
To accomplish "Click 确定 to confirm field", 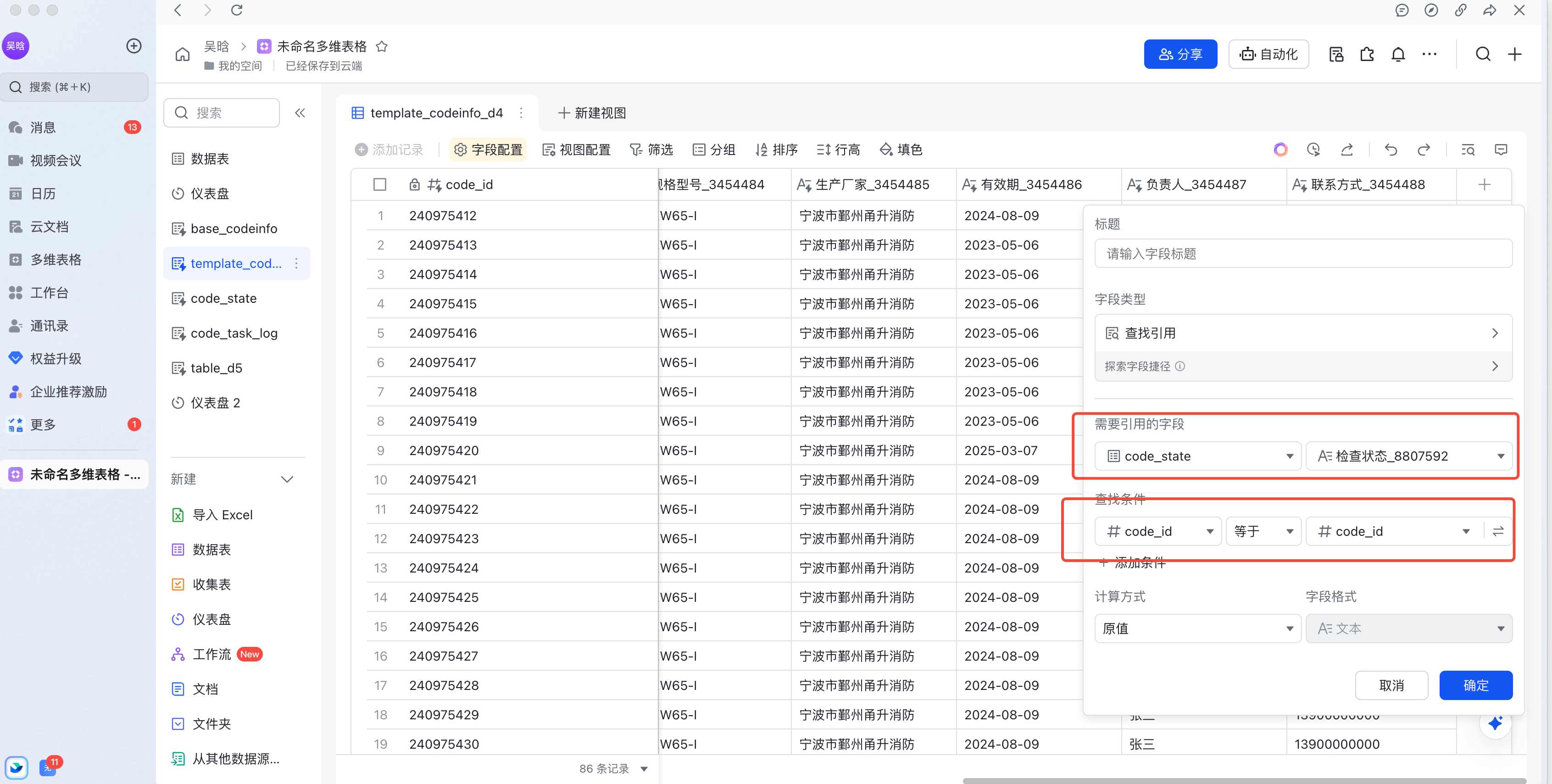I will pos(1475,685).
